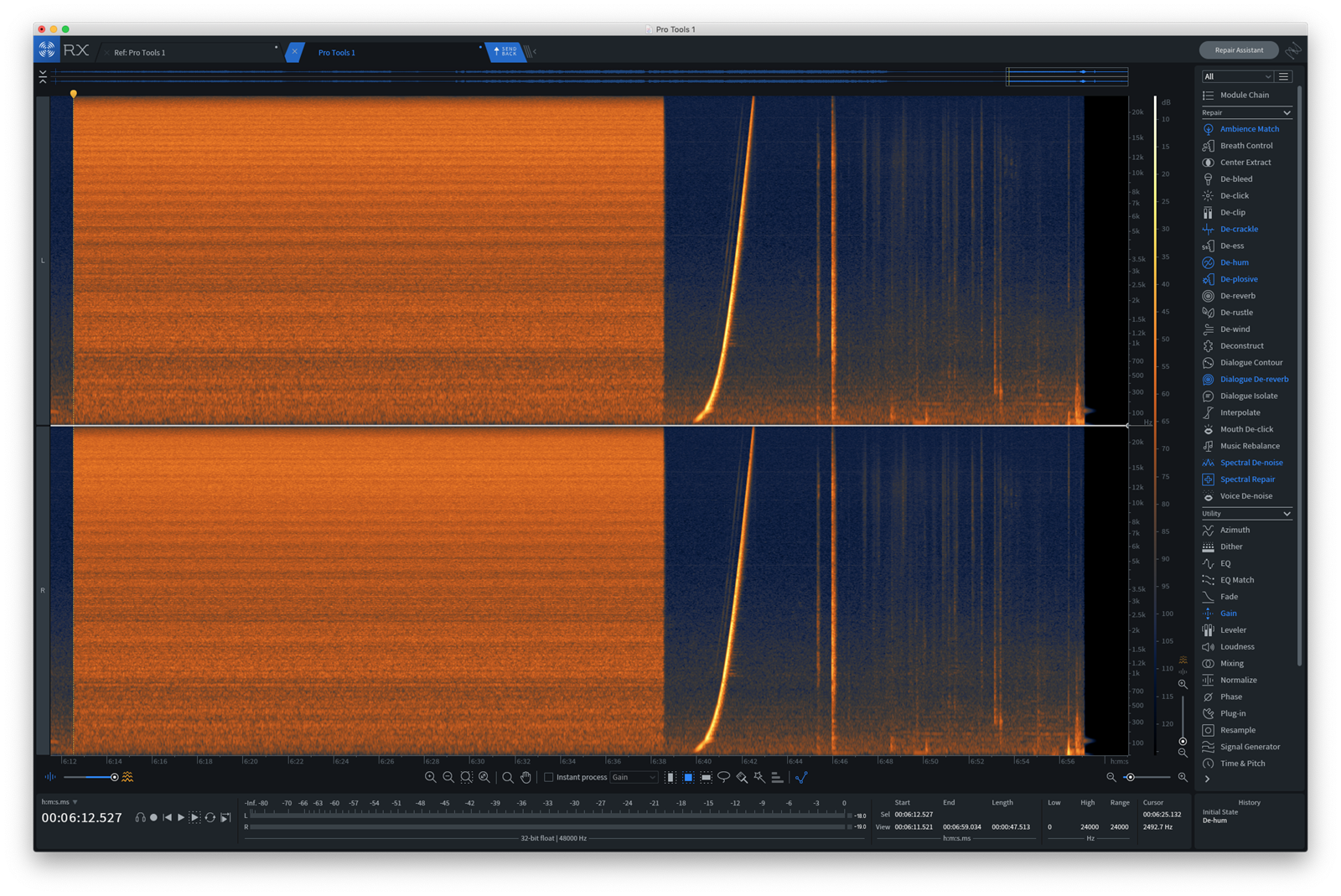Open the Dialogue Isolate module

[x=1249, y=396]
